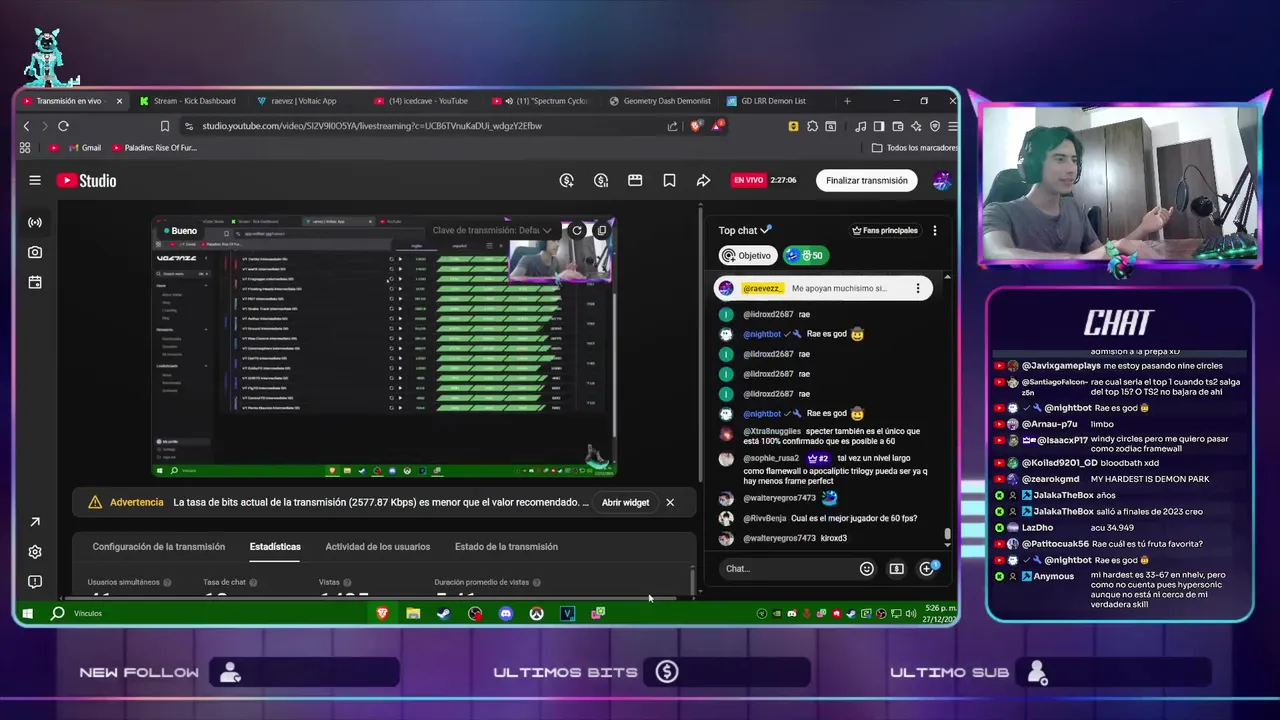Open the Gmail bookmark
1280x720 pixels.
(85, 148)
